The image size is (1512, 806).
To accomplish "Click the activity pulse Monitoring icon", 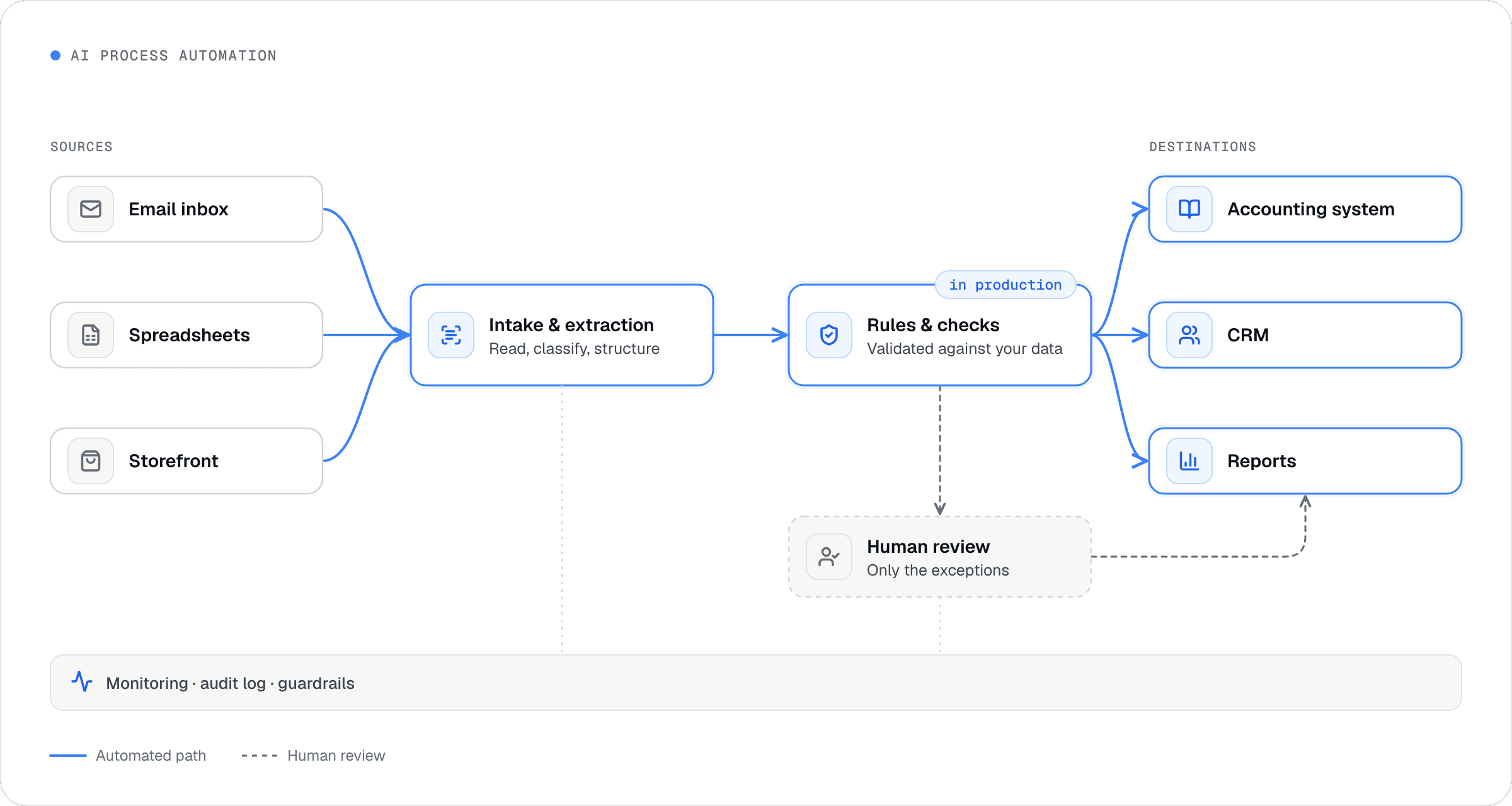I will (x=82, y=682).
